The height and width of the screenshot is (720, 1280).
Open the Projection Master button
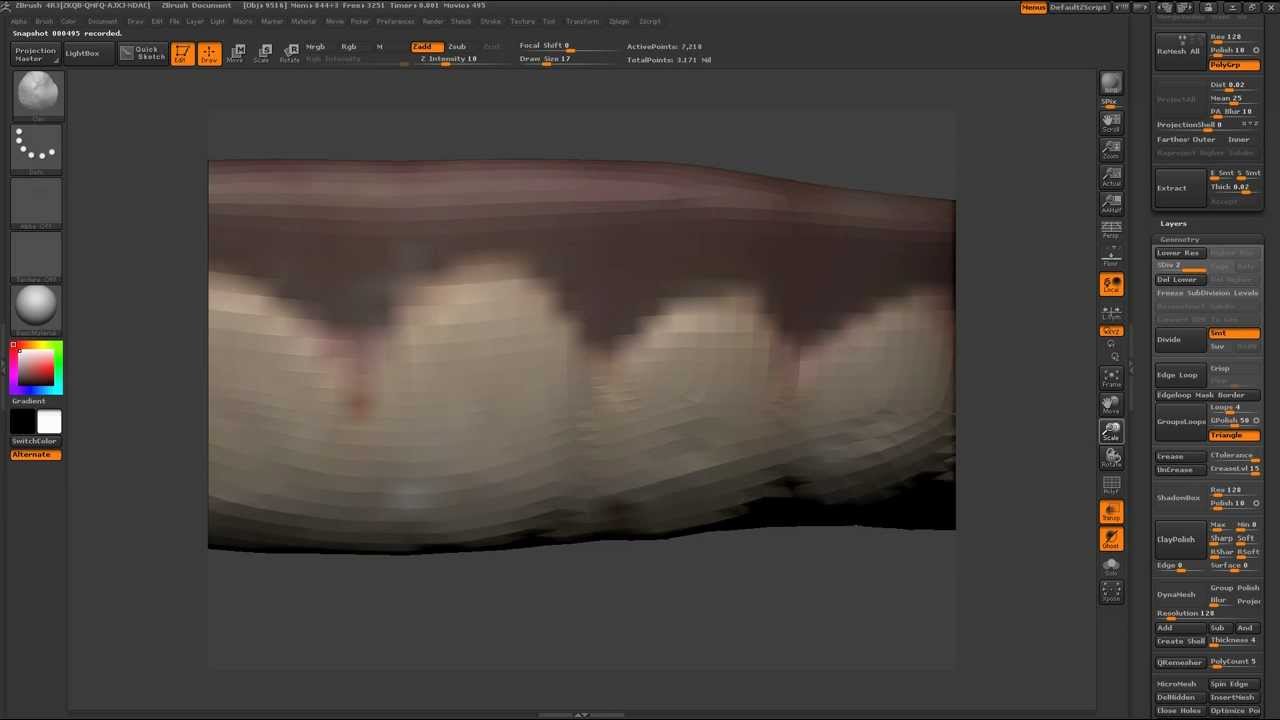35,54
